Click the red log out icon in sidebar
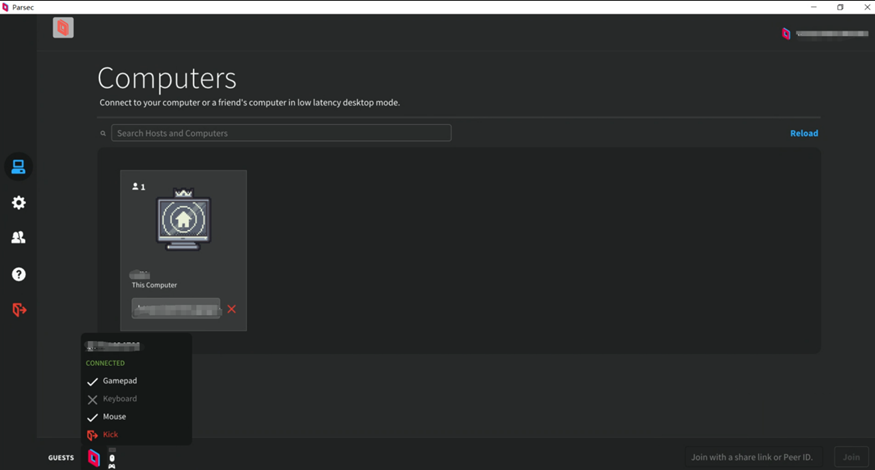The height and width of the screenshot is (470, 875). 19,309
